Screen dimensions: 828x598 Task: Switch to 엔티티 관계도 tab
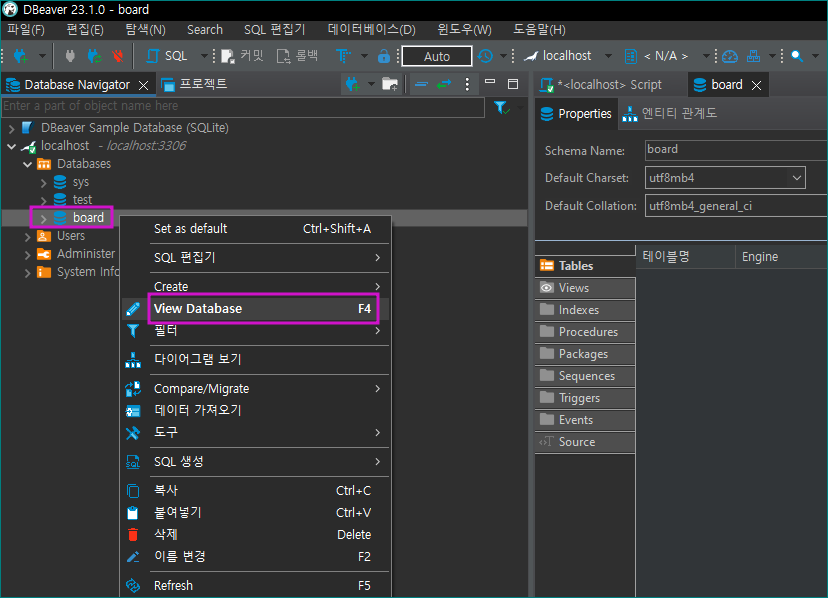[669, 114]
